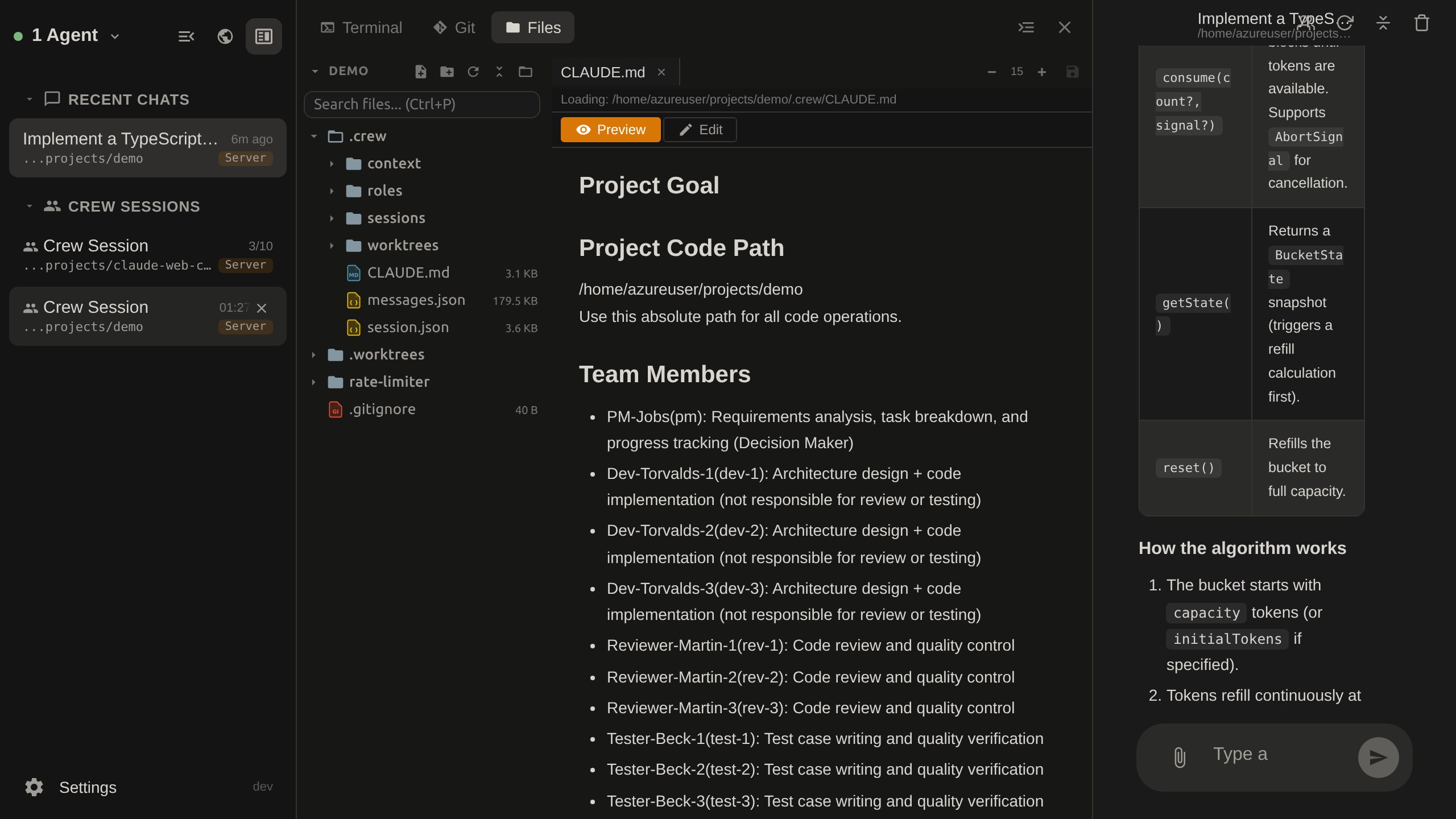The image size is (1456, 819).
Task: Delete chat with the trash icon
Action: 1421,23
